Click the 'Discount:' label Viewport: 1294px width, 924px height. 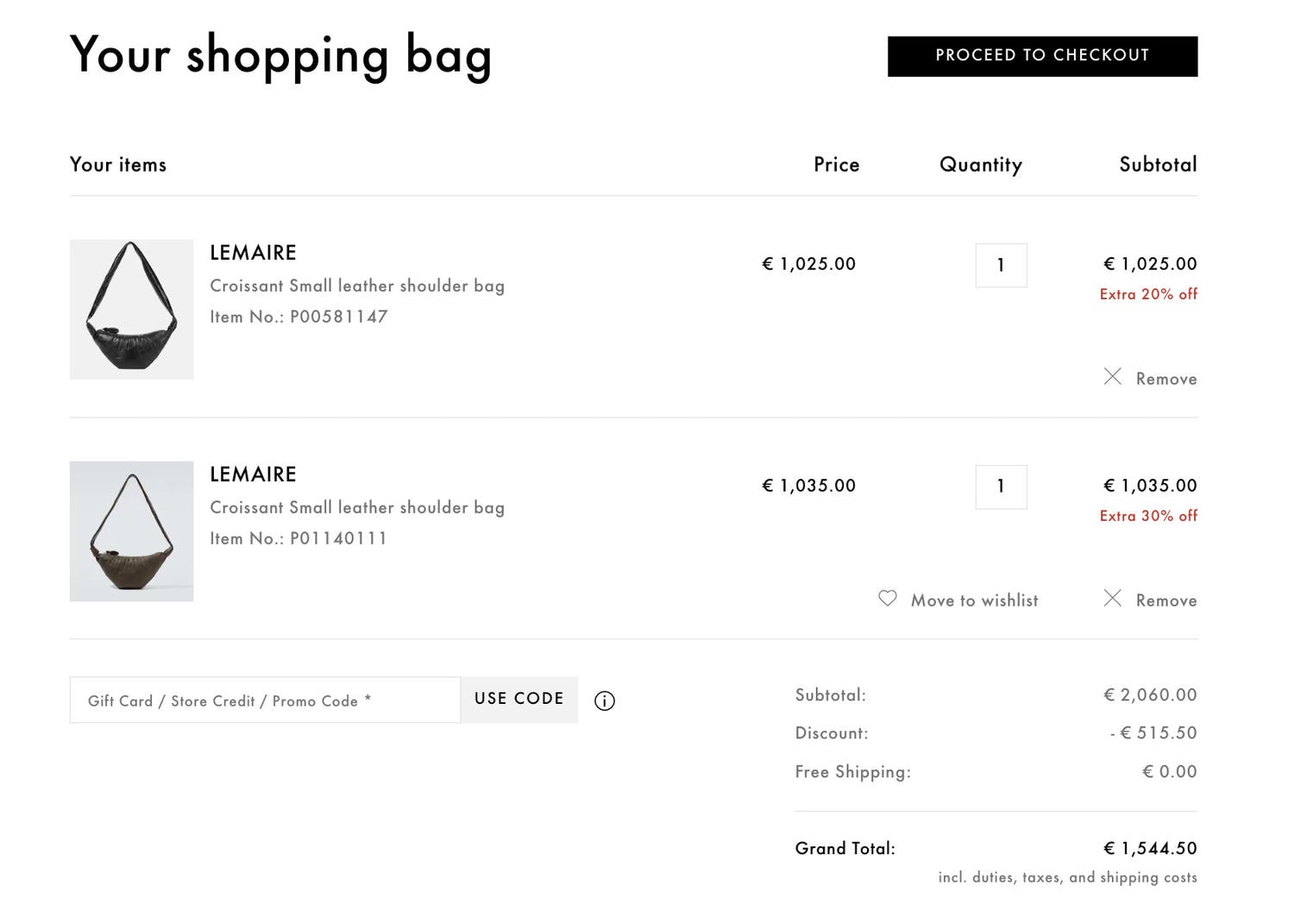point(832,732)
